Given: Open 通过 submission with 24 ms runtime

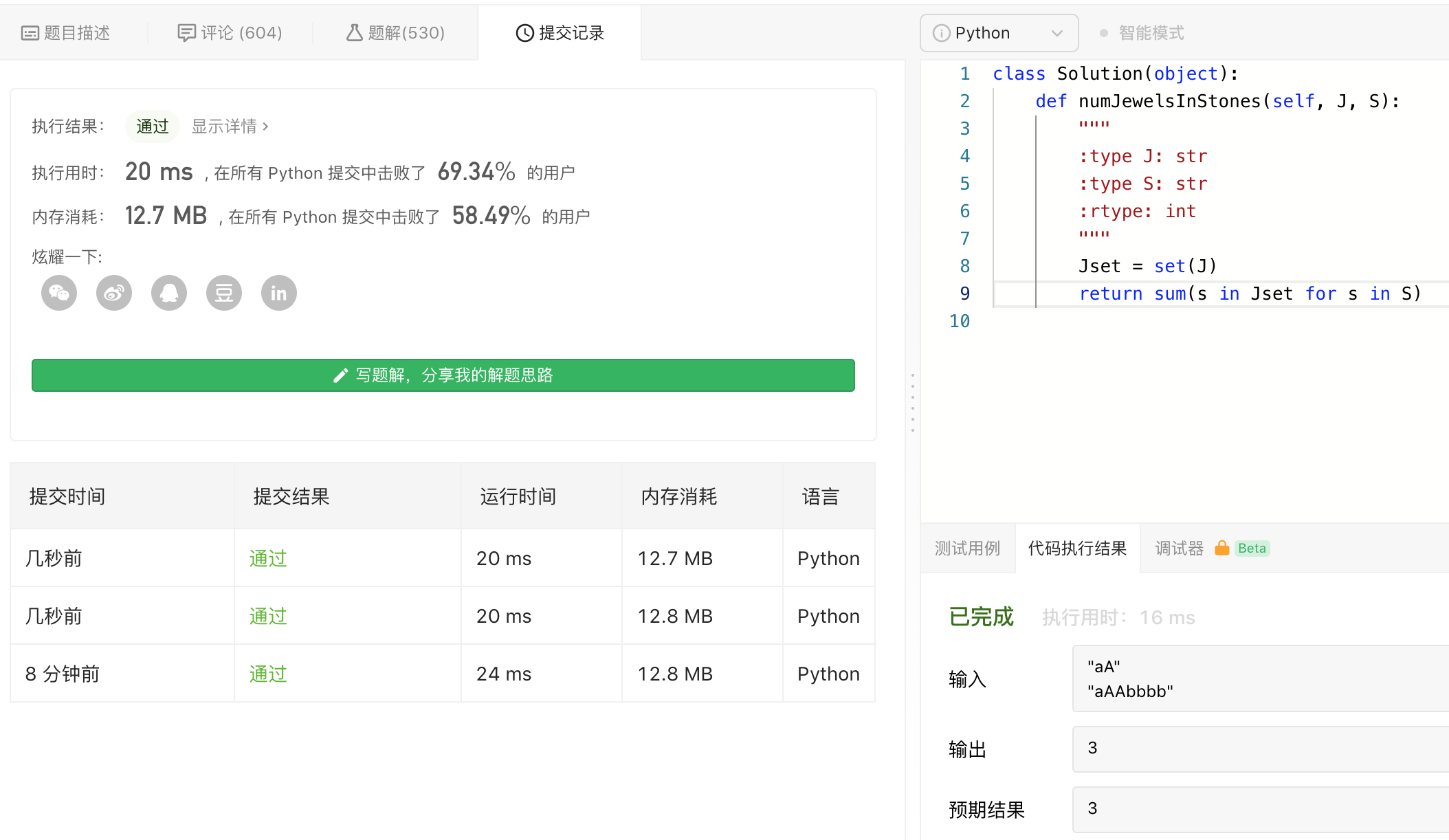Looking at the screenshot, I should click(268, 674).
